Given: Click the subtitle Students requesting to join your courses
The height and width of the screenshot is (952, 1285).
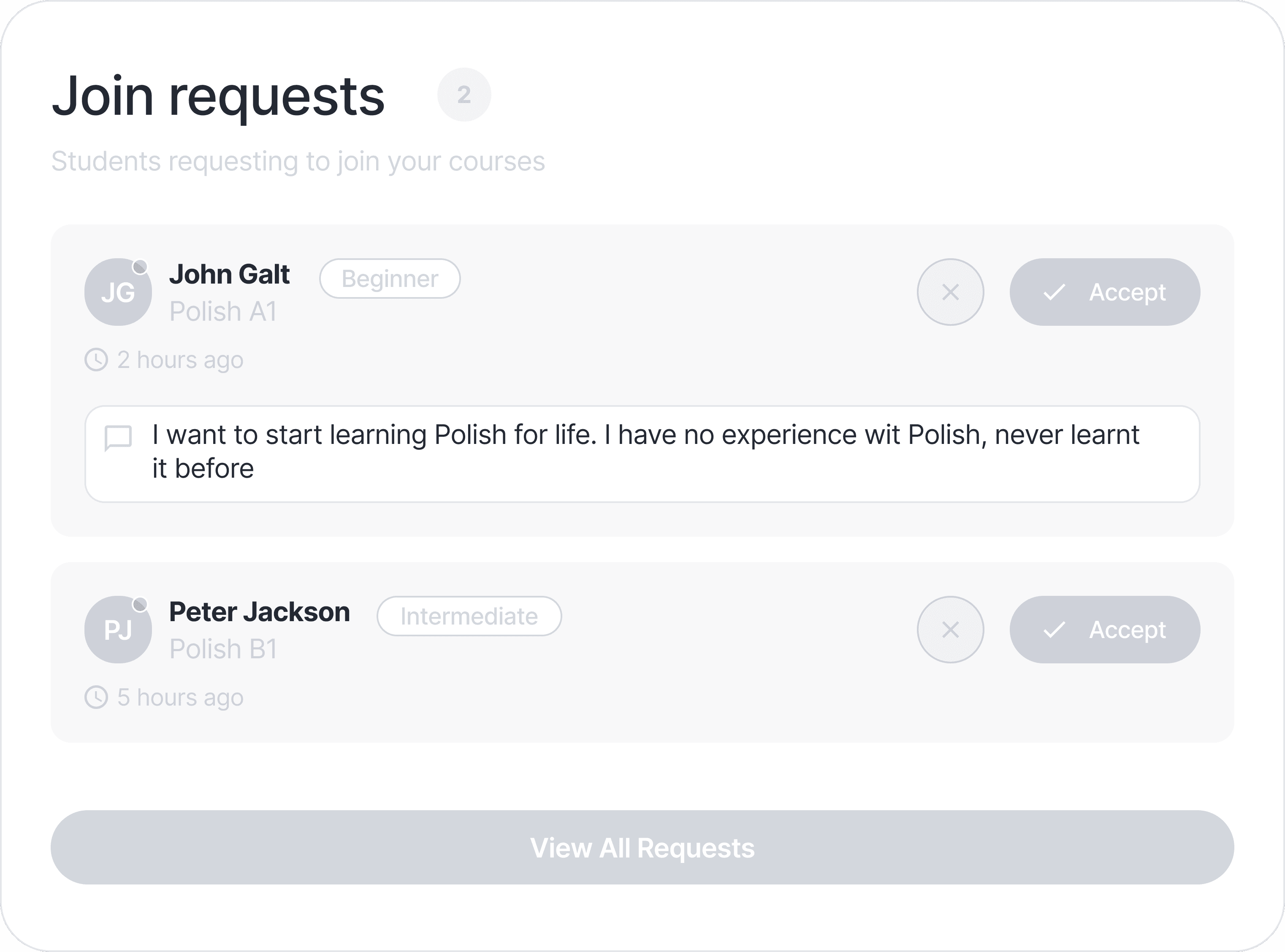Looking at the screenshot, I should (x=298, y=162).
